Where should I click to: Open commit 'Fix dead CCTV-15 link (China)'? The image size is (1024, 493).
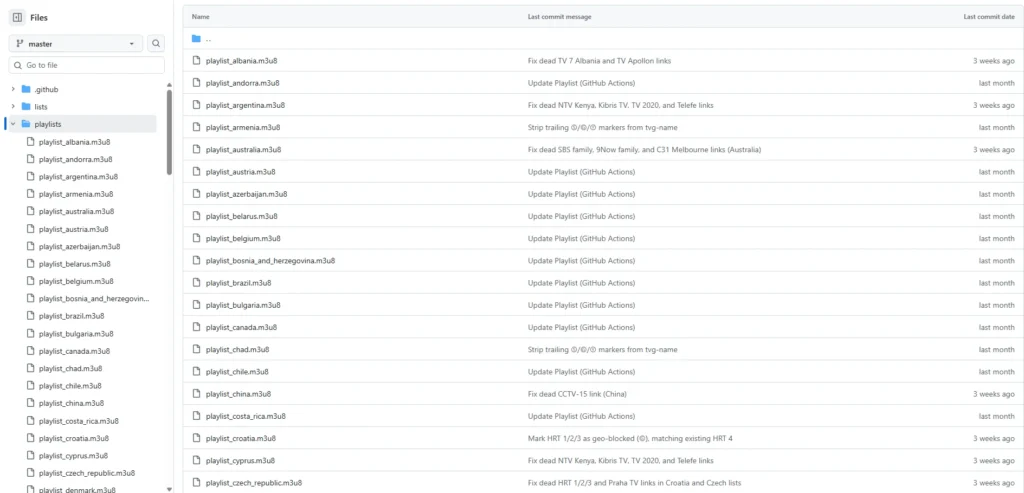coord(577,394)
